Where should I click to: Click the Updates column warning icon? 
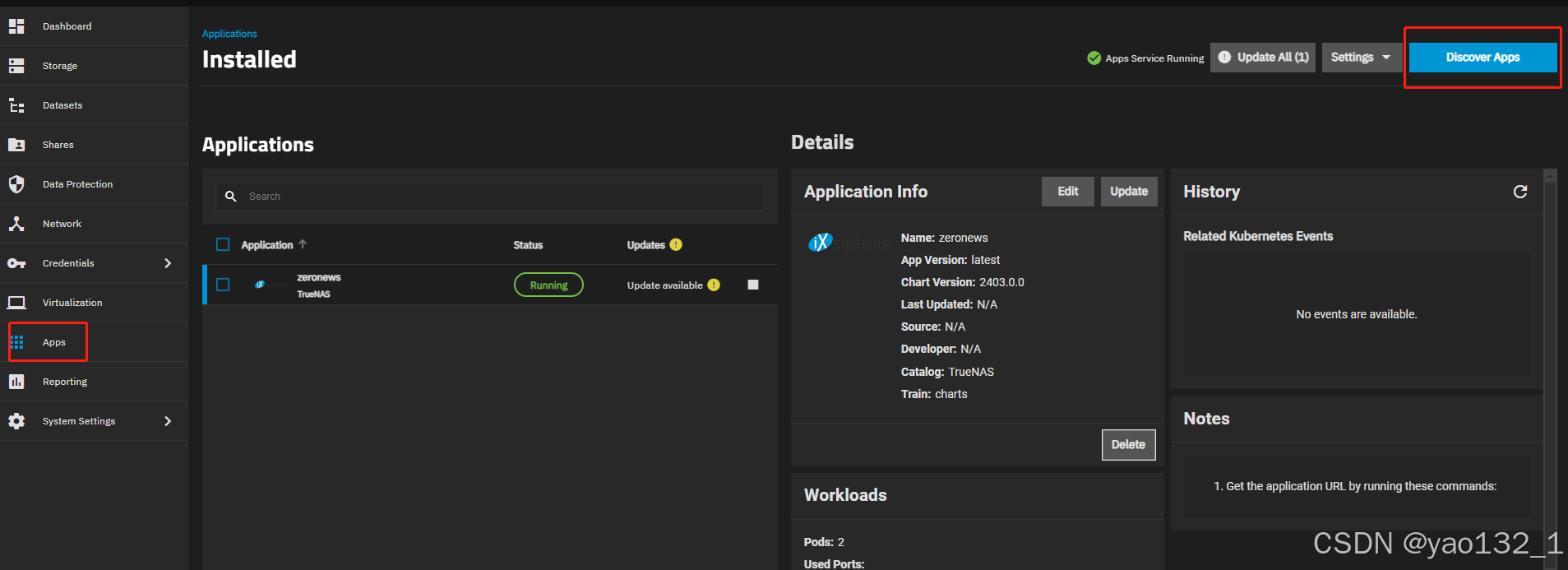coord(676,244)
